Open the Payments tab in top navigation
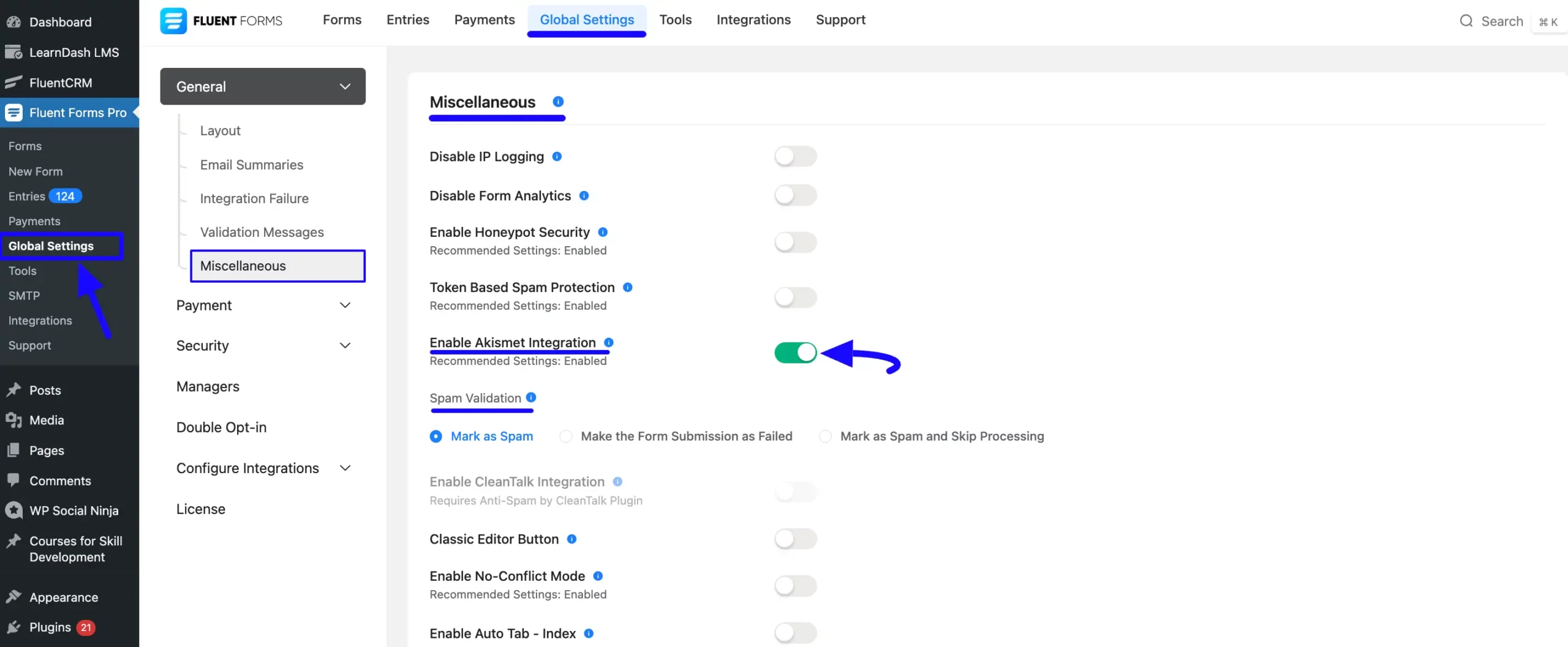Screen dimensions: 1568x647 coord(484,20)
